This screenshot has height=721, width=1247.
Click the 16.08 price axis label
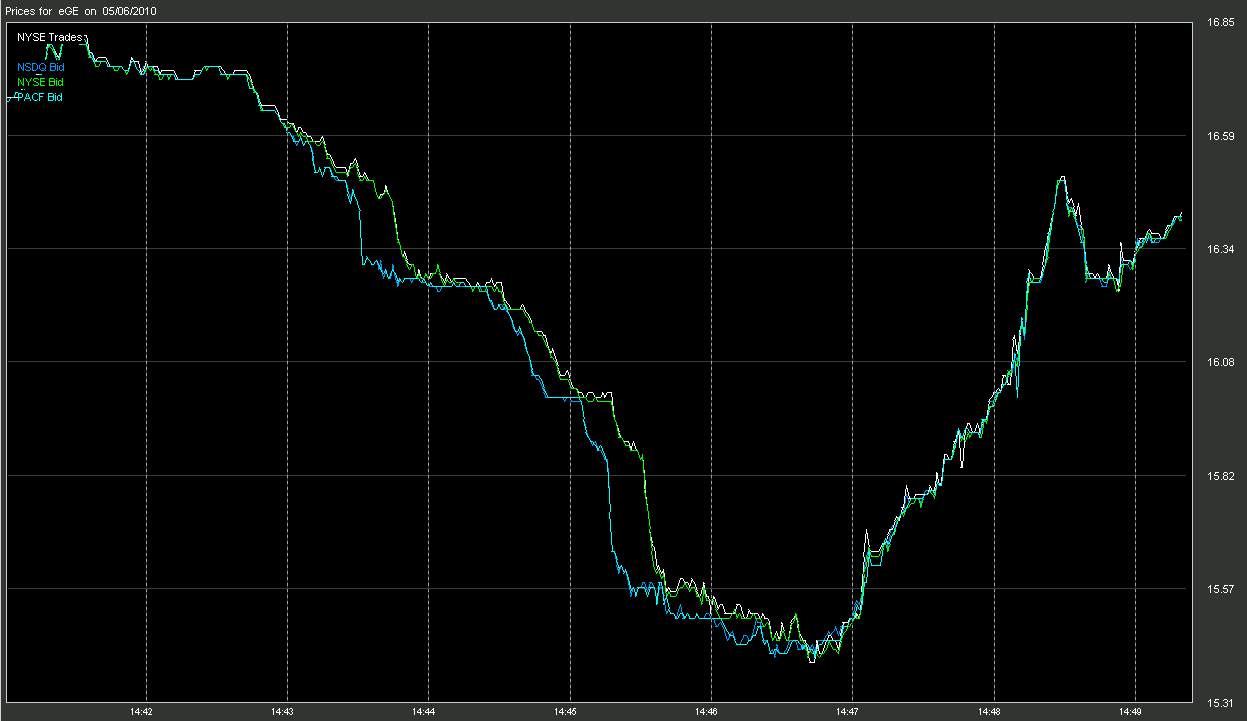point(1219,362)
